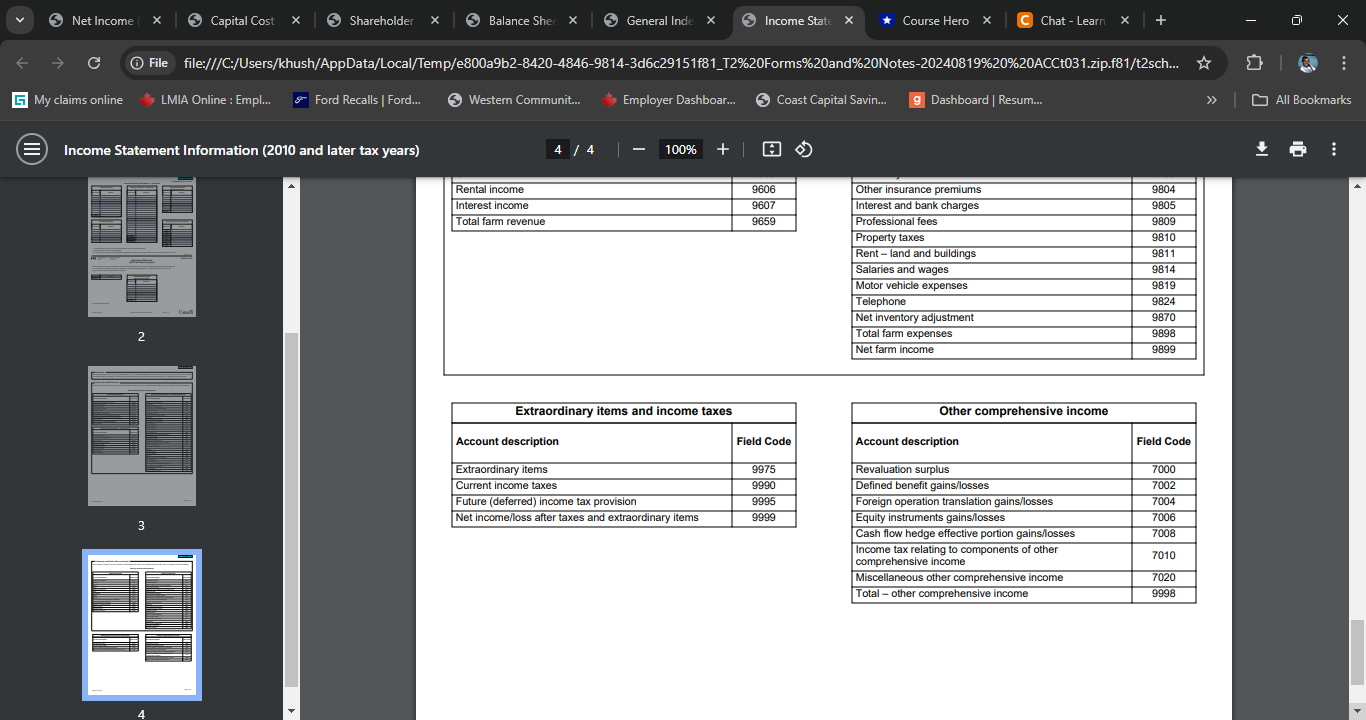Show hidden bookmarks with chevron
1366x720 pixels.
(1212, 100)
